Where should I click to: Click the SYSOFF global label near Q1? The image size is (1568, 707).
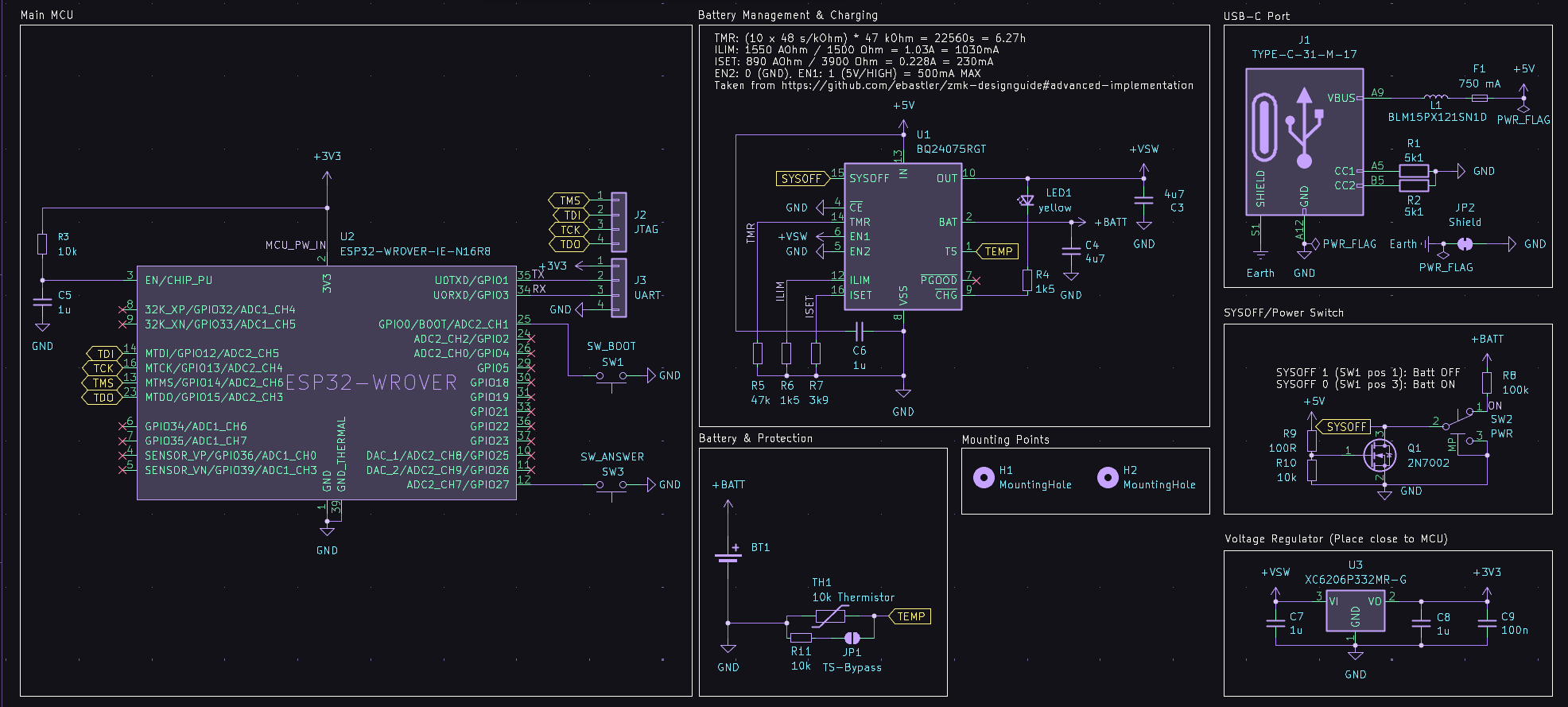[x=1345, y=427]
